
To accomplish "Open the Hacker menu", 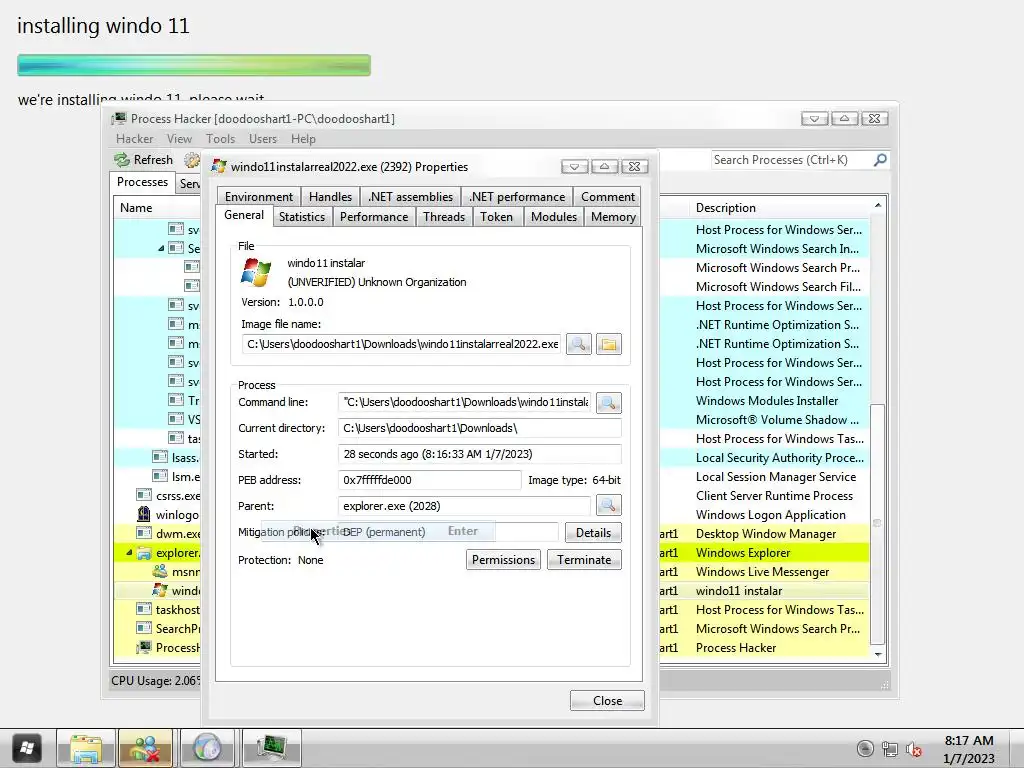I will [x=135, y=138].
